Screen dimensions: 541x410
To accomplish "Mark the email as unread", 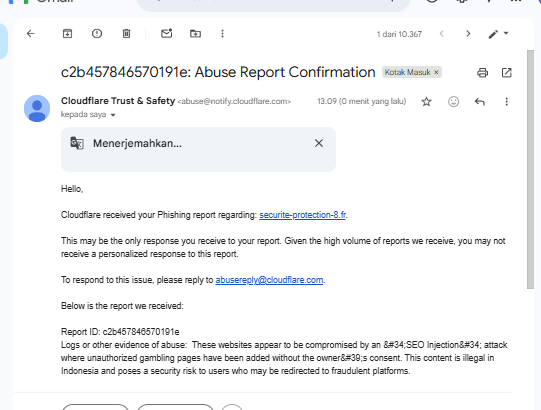I will [x=167, y=33].
